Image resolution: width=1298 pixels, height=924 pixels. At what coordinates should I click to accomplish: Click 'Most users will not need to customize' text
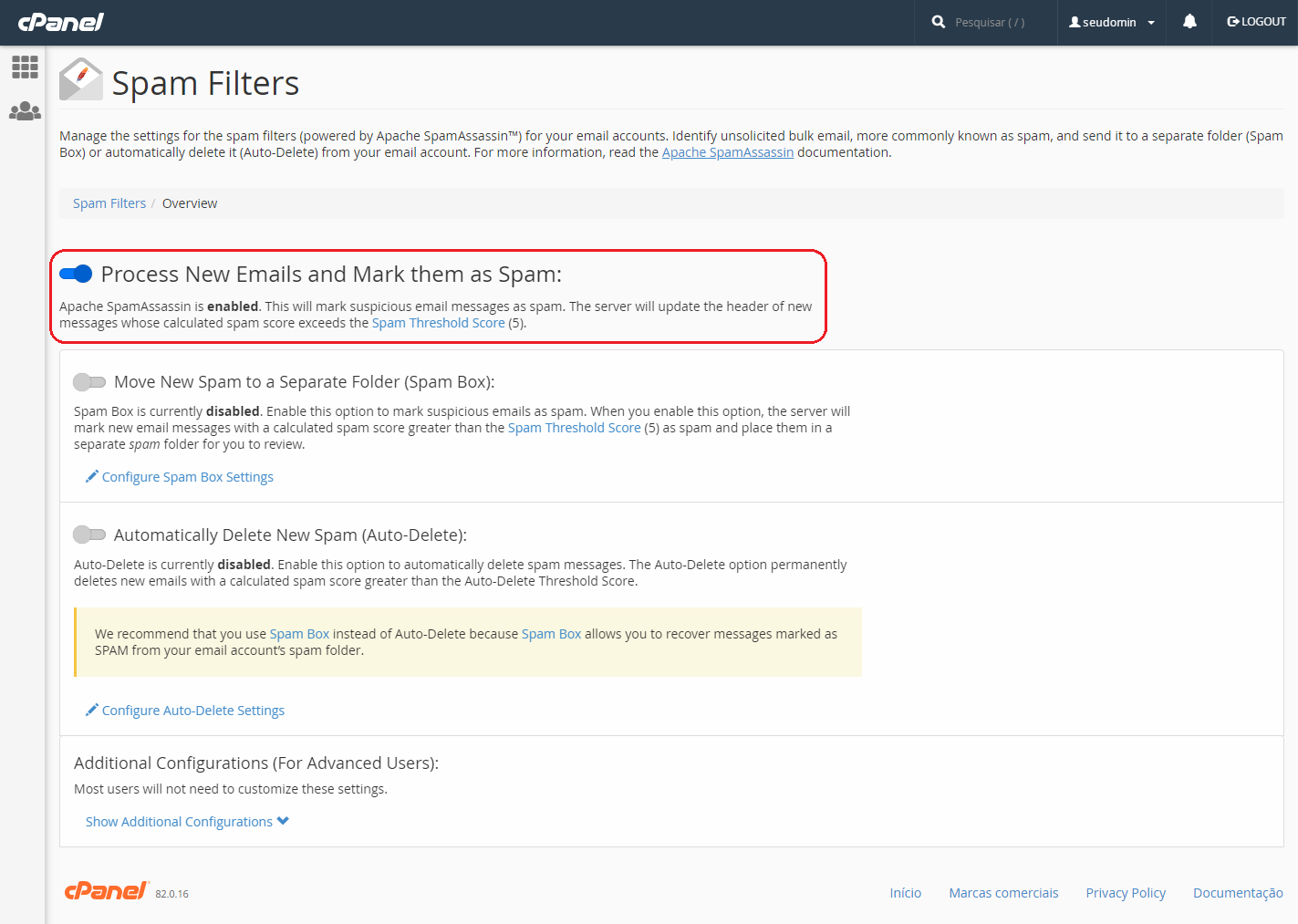pos(231,789)
